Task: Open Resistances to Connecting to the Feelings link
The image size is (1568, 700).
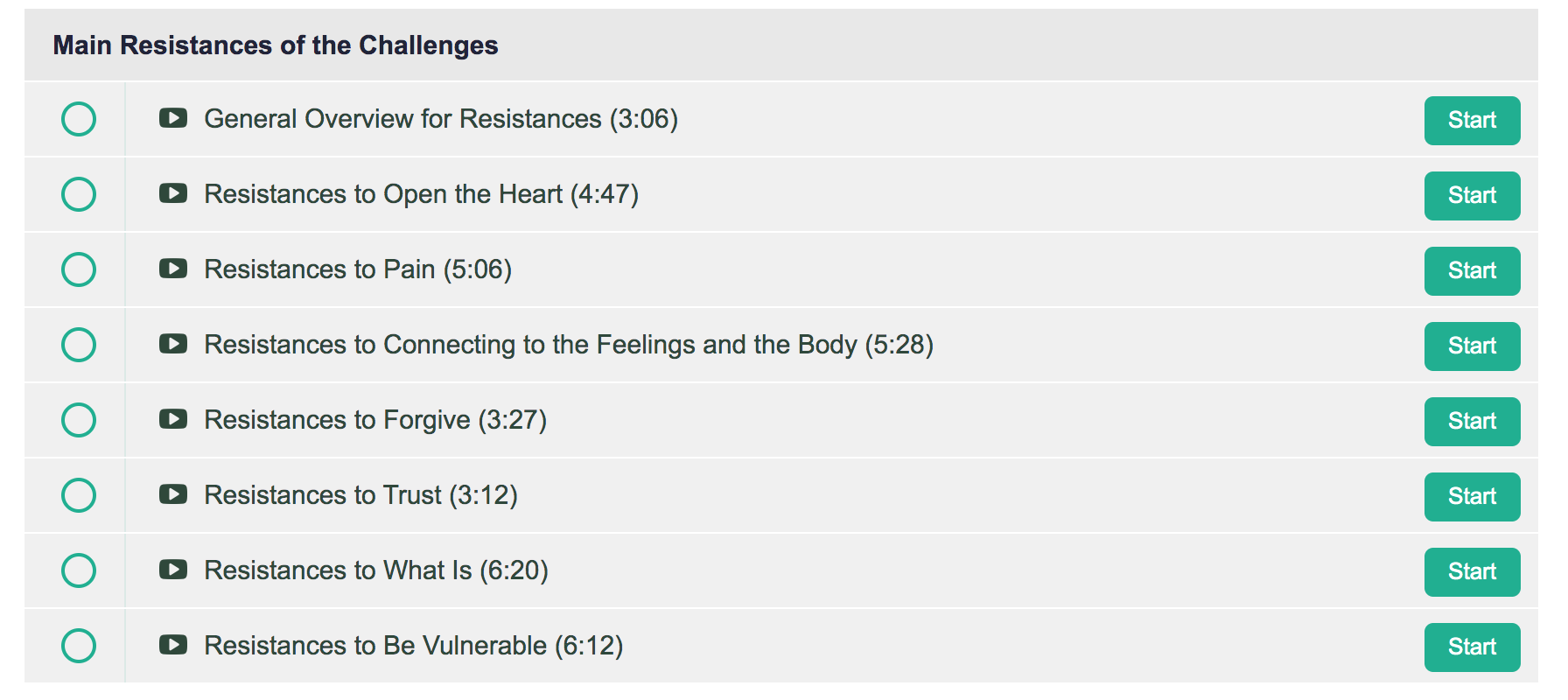Action: pos(569,345)
